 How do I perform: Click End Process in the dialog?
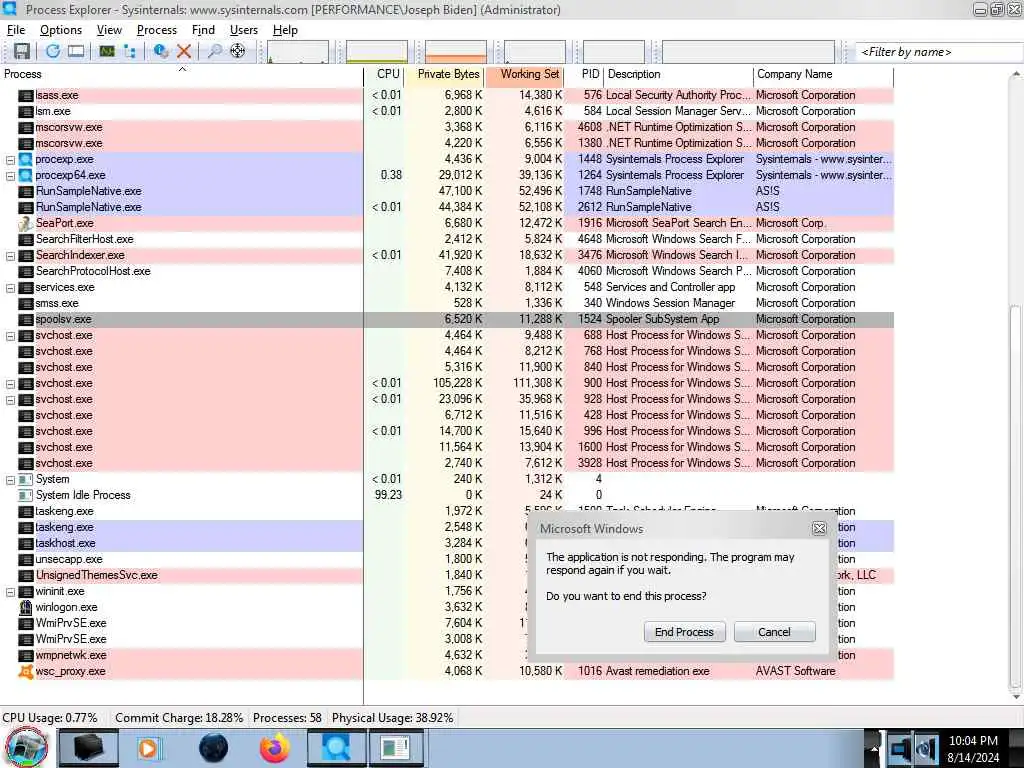(684, 632)
